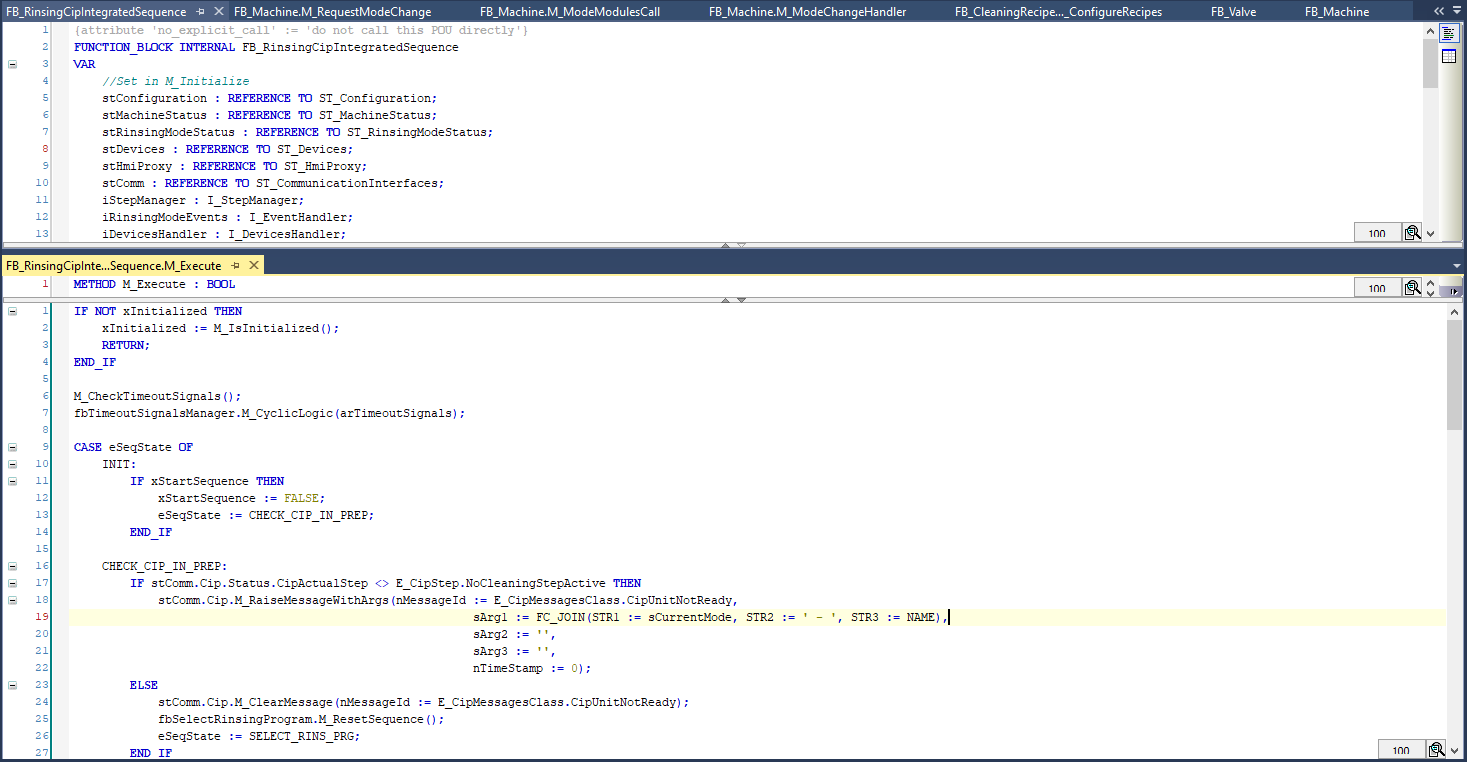Viewport: 1467px width, 762px height.
Task: Click the zoom magnifier icon in the M_Execute header
Action: coord(1412,288)
